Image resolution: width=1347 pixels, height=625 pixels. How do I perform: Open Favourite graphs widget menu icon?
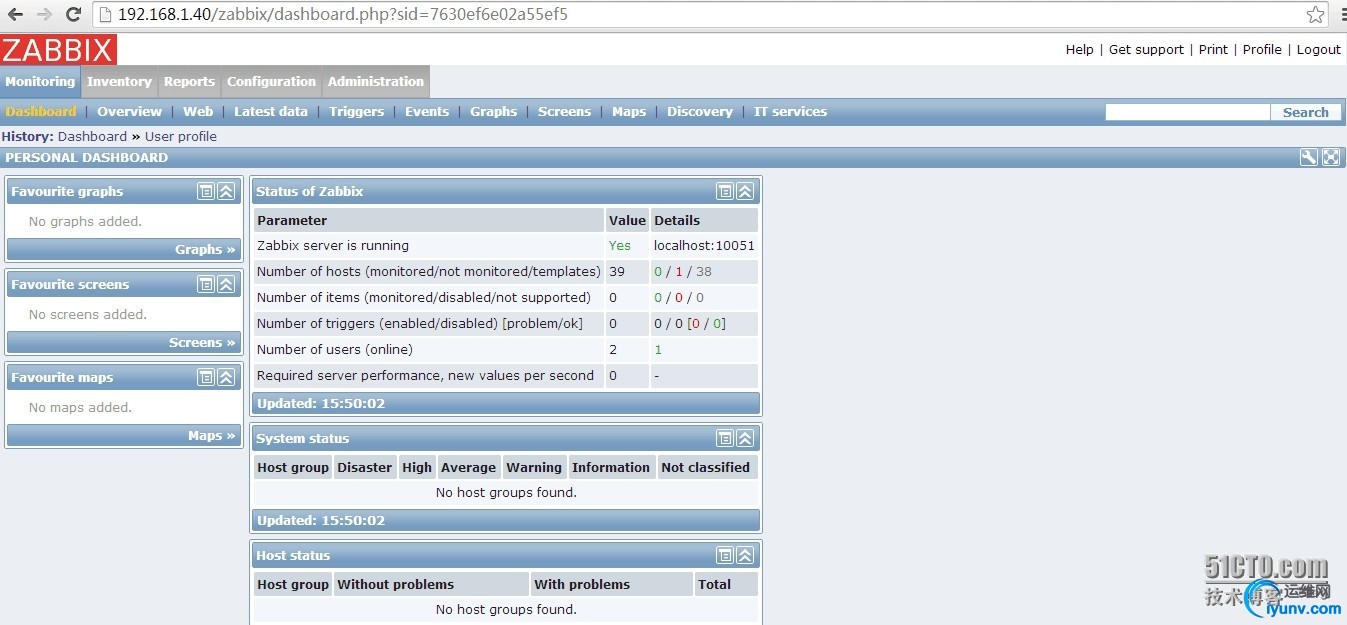pyautogui.click(x=206, y=191)
